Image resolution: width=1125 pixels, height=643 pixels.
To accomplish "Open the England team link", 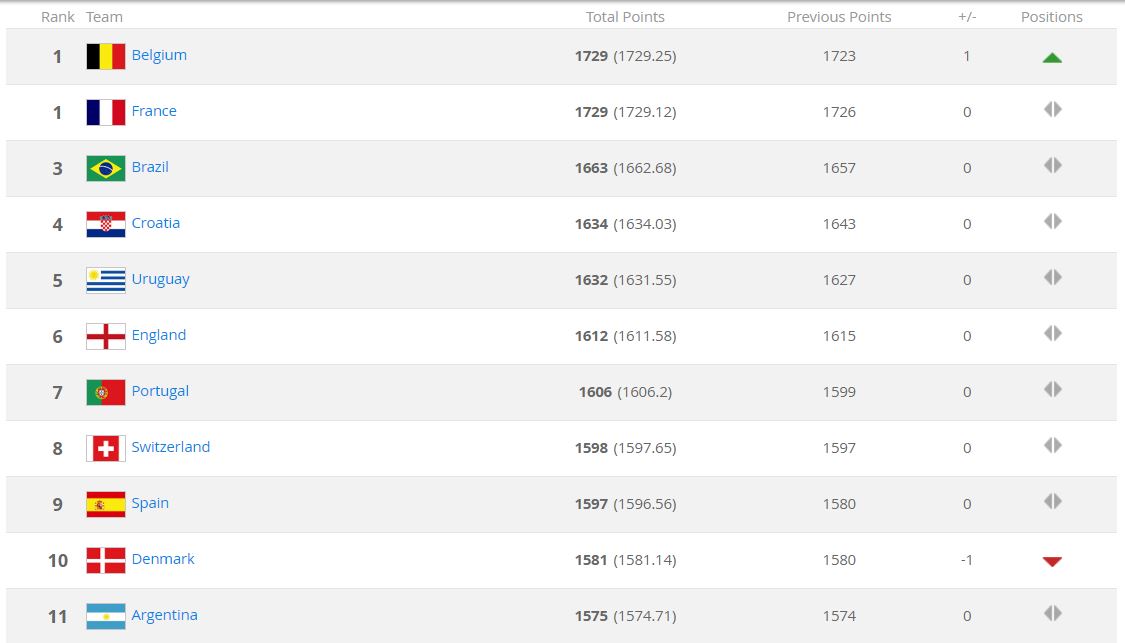I will (159, 335).
